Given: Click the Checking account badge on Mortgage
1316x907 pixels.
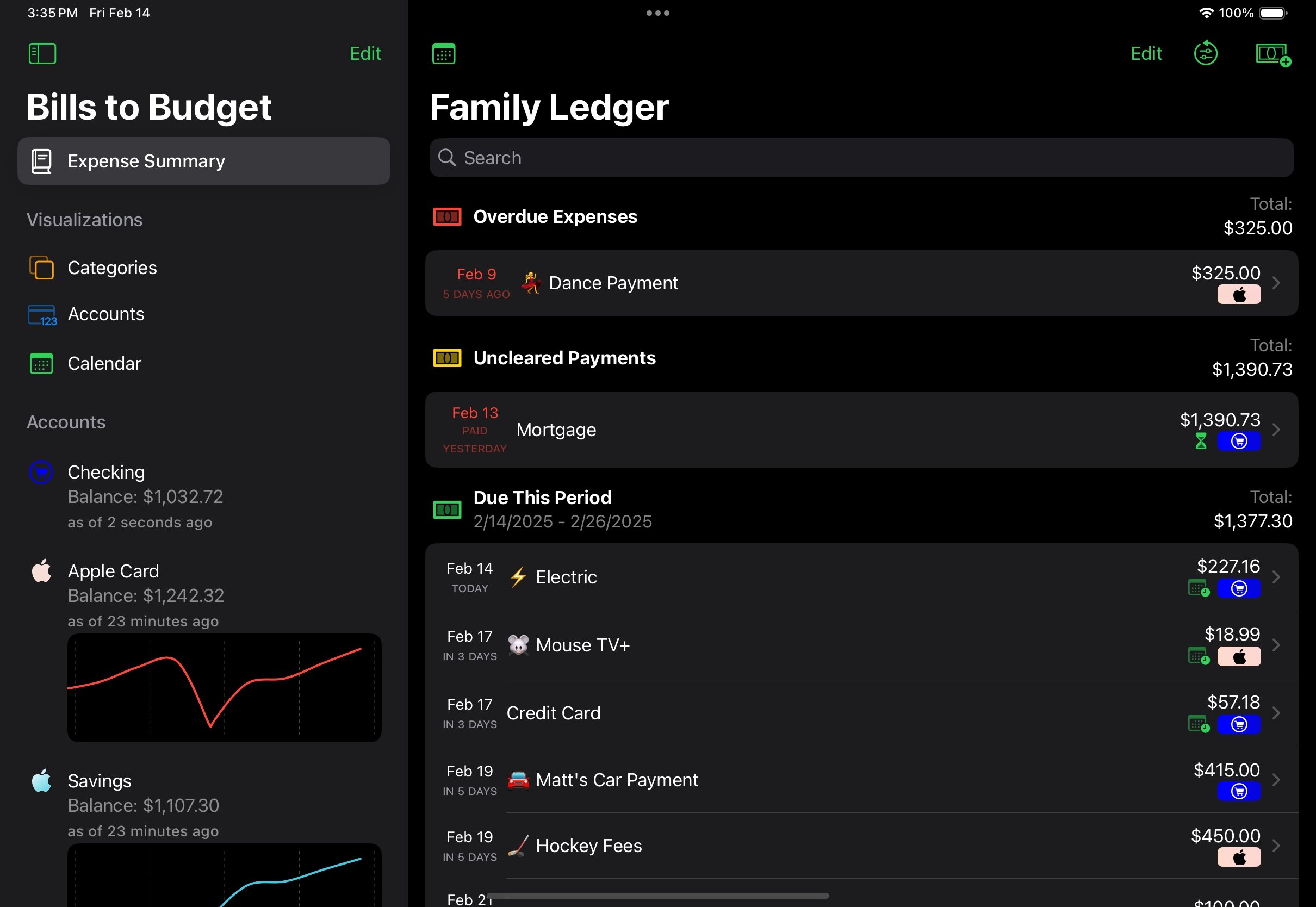Looking at the screenshot, I should point(1238,441).
